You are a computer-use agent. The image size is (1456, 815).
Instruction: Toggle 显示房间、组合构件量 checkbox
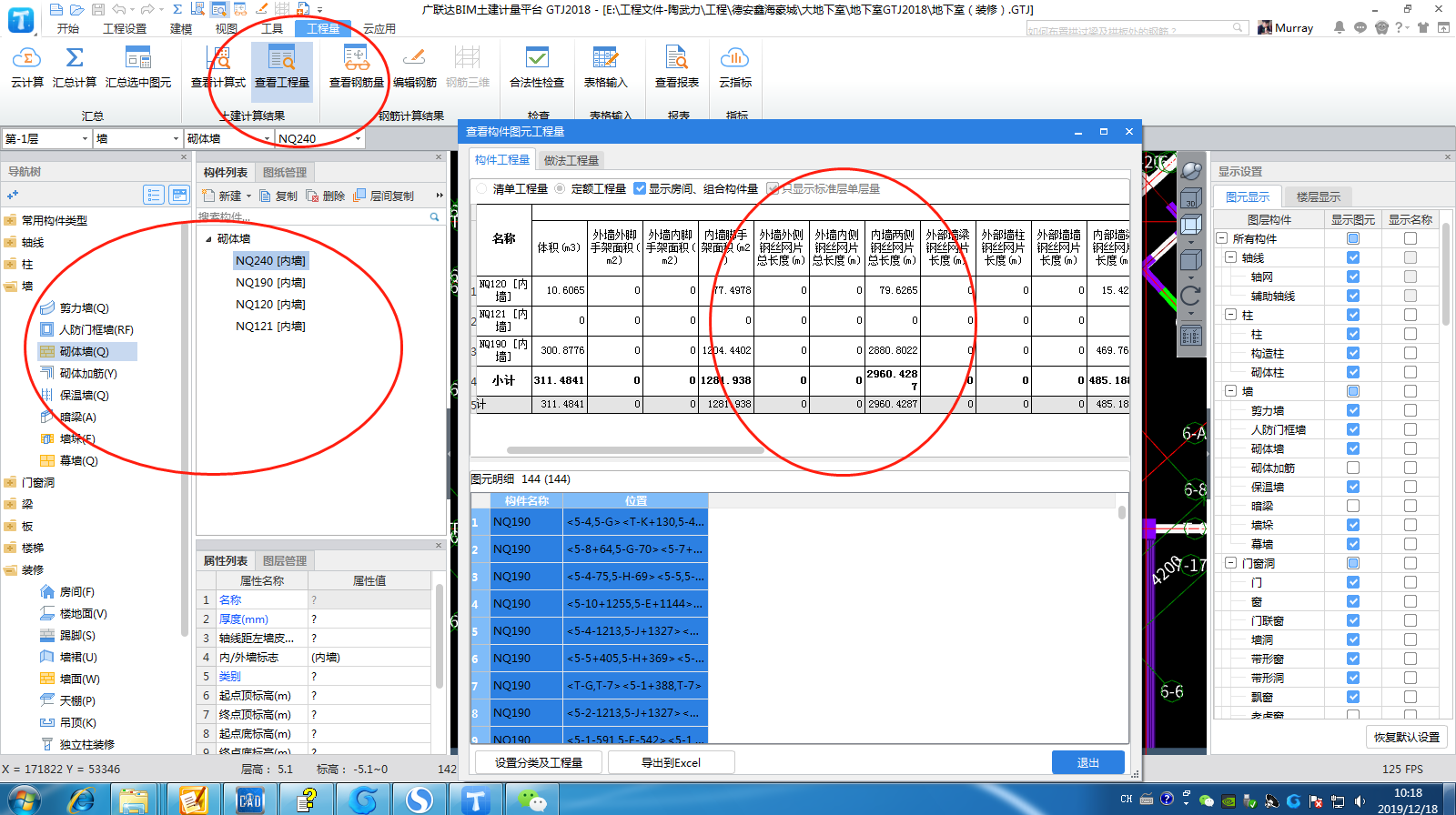pos(640,188)
